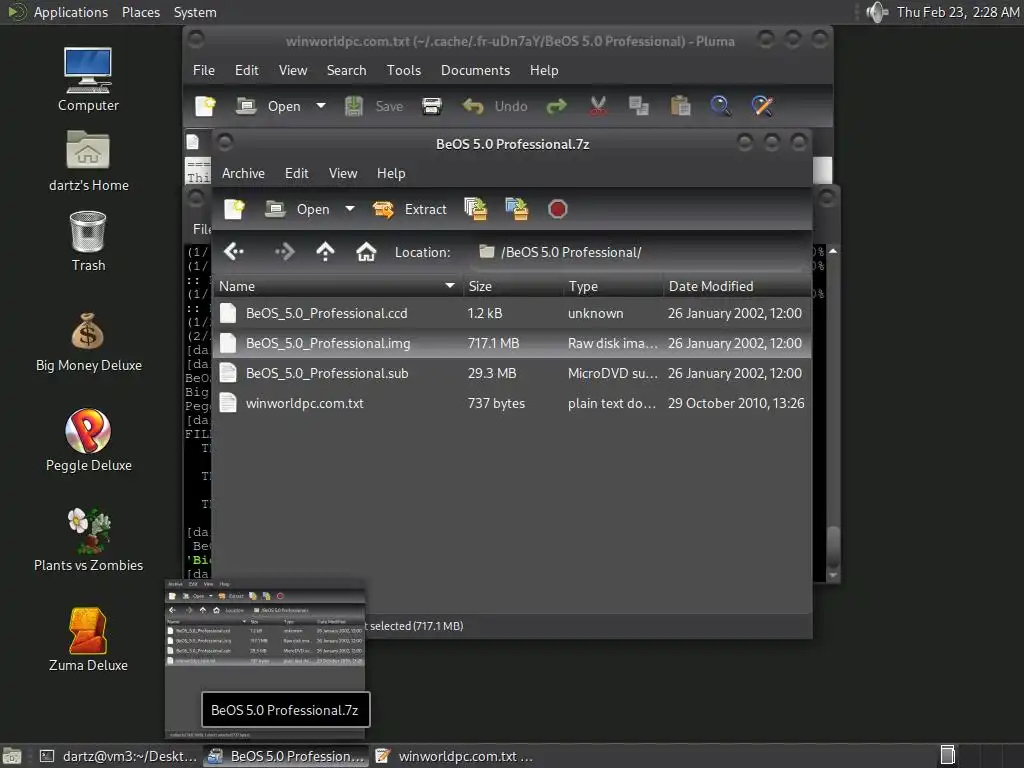
Task: Click the redo arrow icon in Pluma
Action: pyautogui.click(x=556, y=106)
